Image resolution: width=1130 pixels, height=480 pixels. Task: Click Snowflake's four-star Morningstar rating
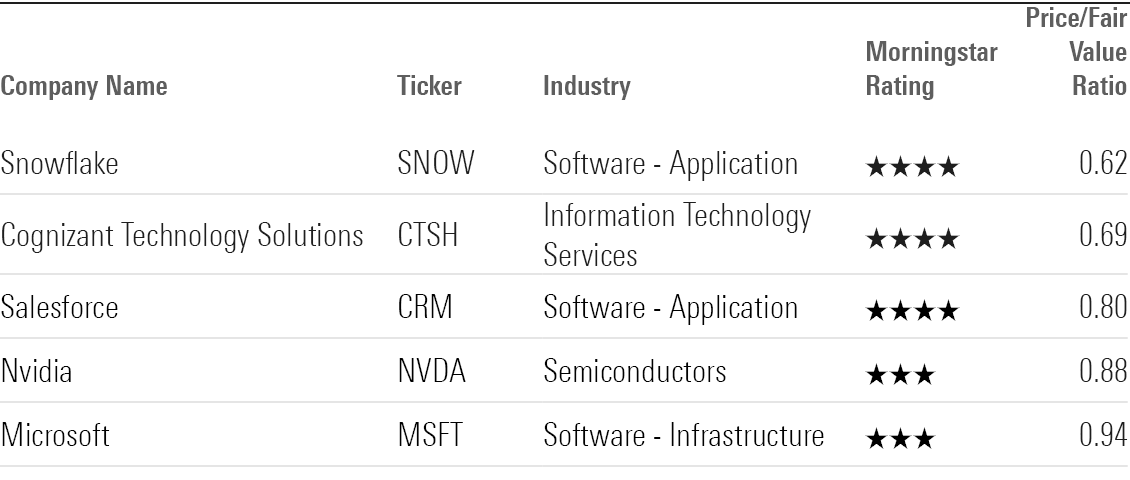click(x=911, y=165)
